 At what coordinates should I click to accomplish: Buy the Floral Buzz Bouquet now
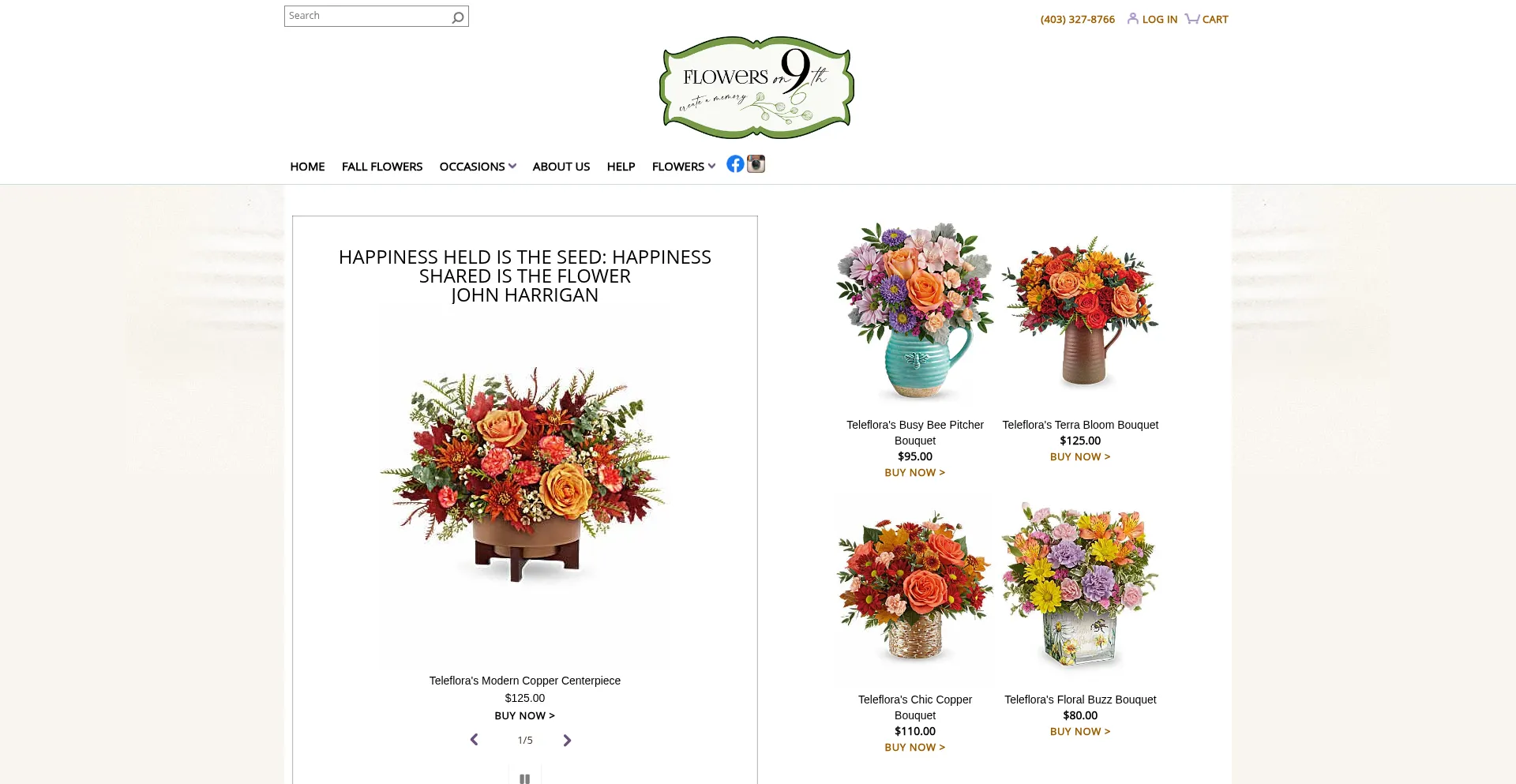pos(1080,731)
